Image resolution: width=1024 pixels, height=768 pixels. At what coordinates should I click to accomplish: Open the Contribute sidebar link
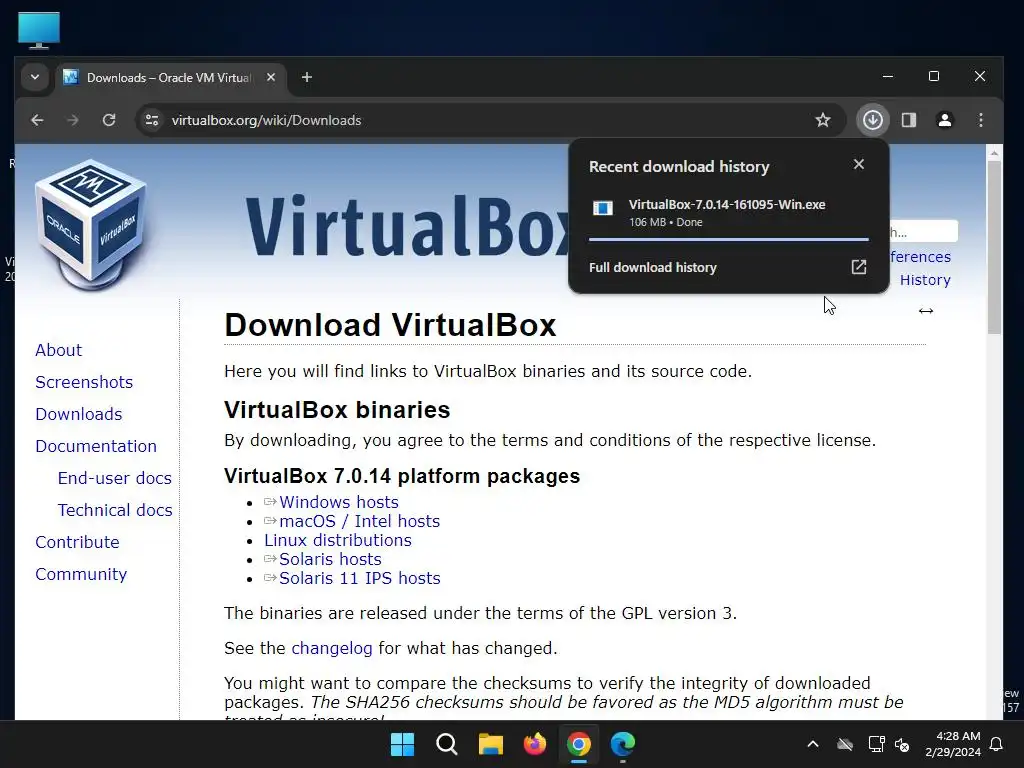point(77,542)
